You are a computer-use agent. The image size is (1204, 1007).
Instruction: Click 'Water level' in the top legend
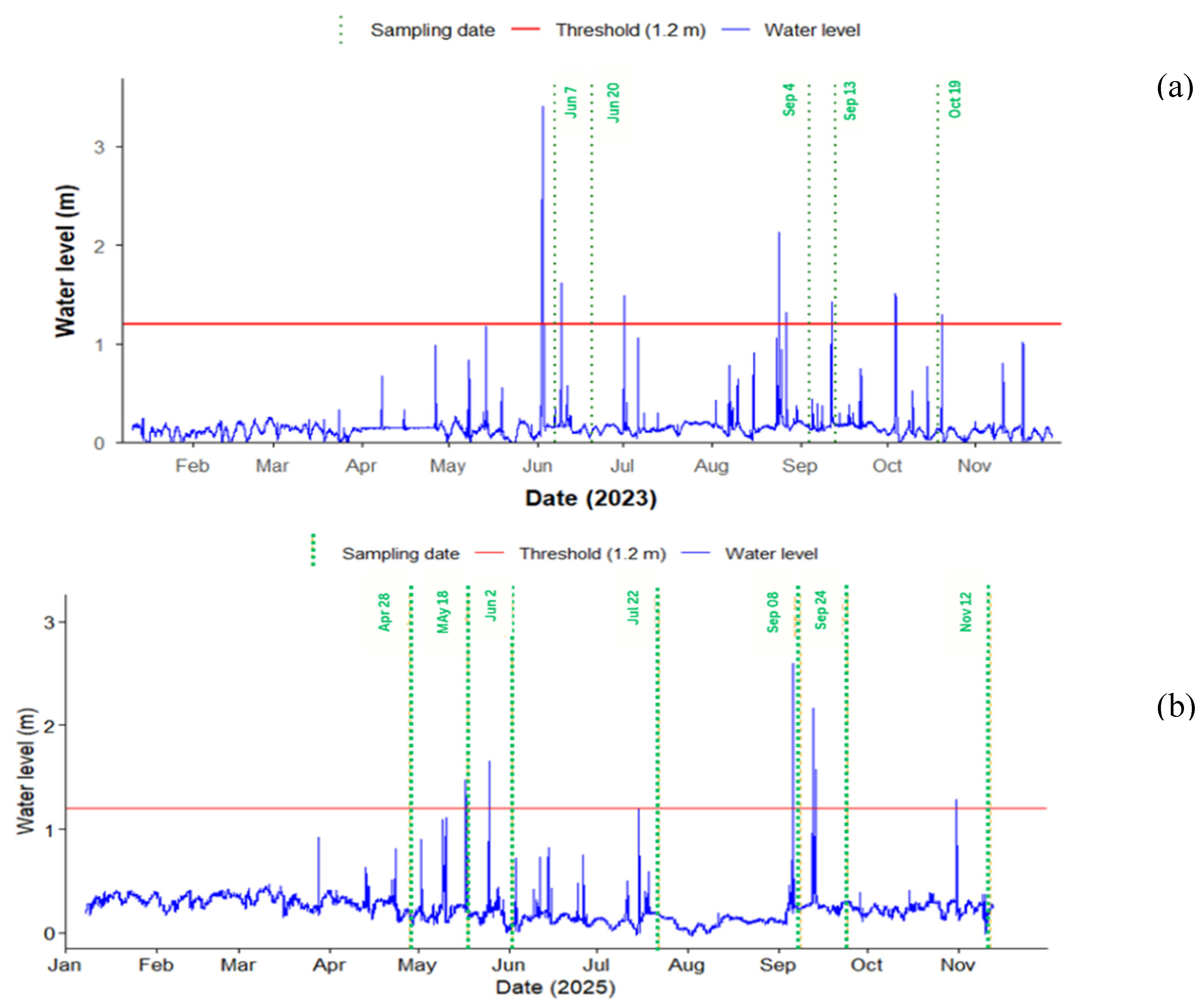point(812,30)
